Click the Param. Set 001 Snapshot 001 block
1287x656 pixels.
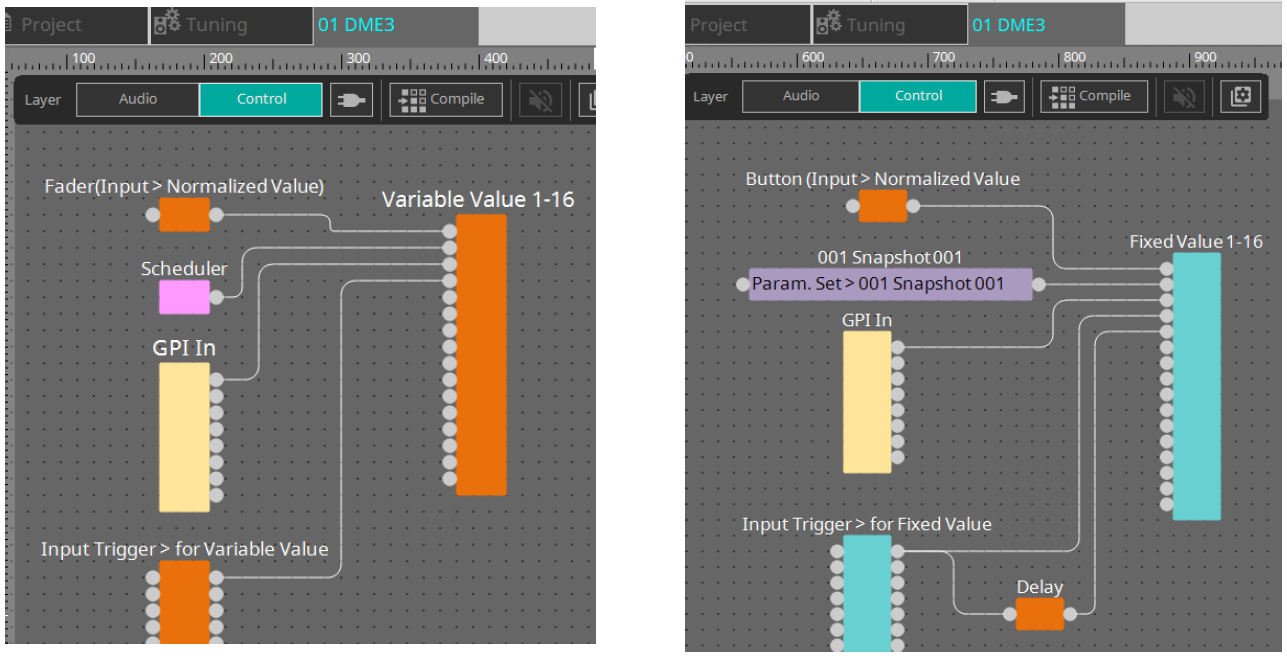pos(888,284)
